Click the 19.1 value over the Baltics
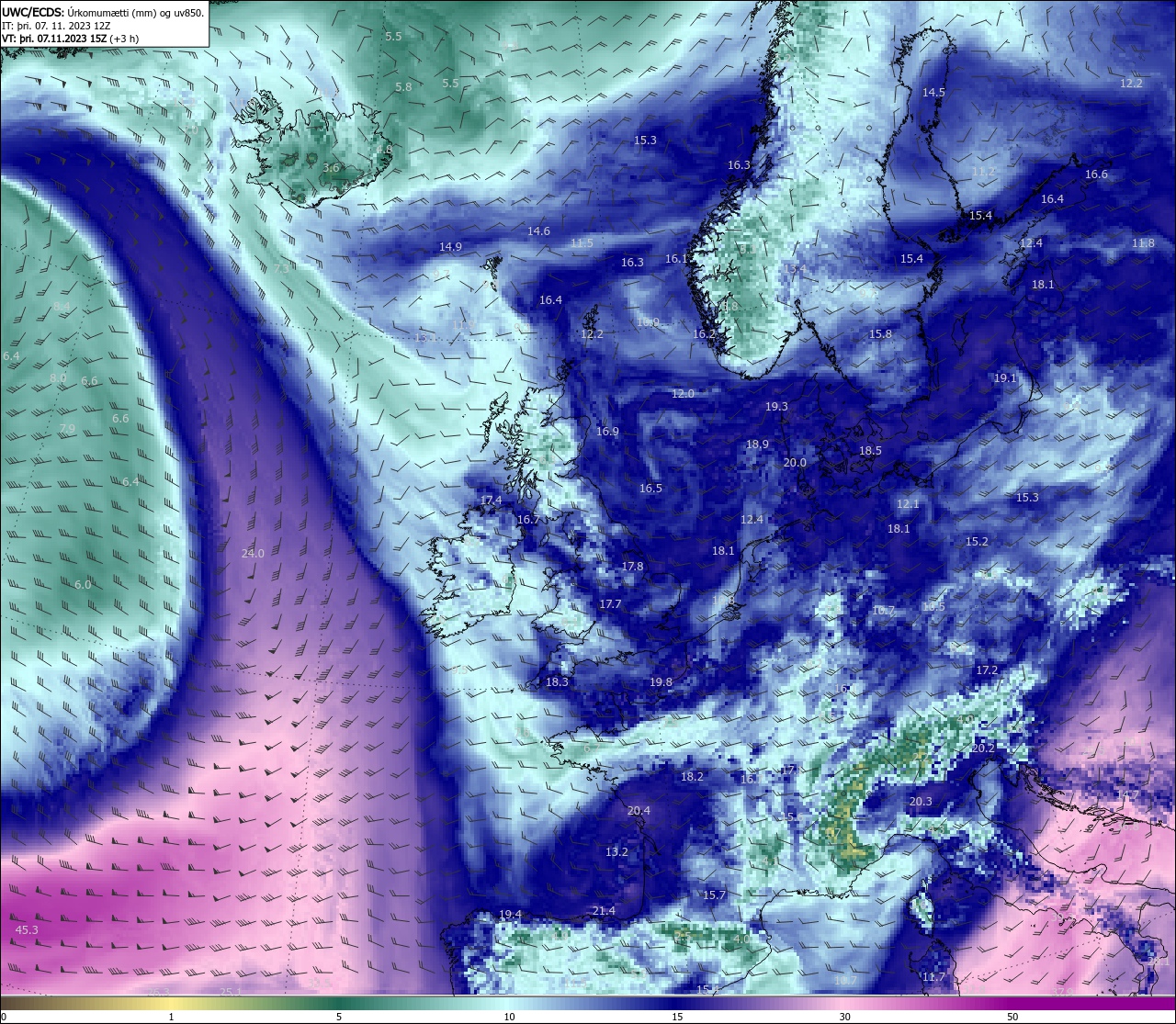 (1005, 377)
